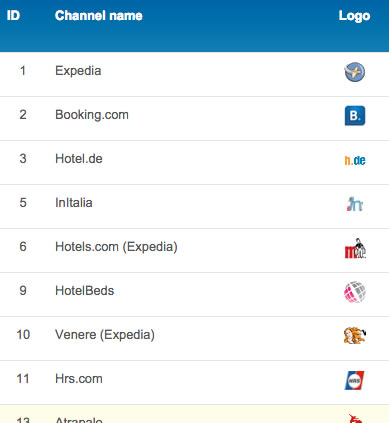Click the InItalia logo icon
389x423 pixels.
355,204
